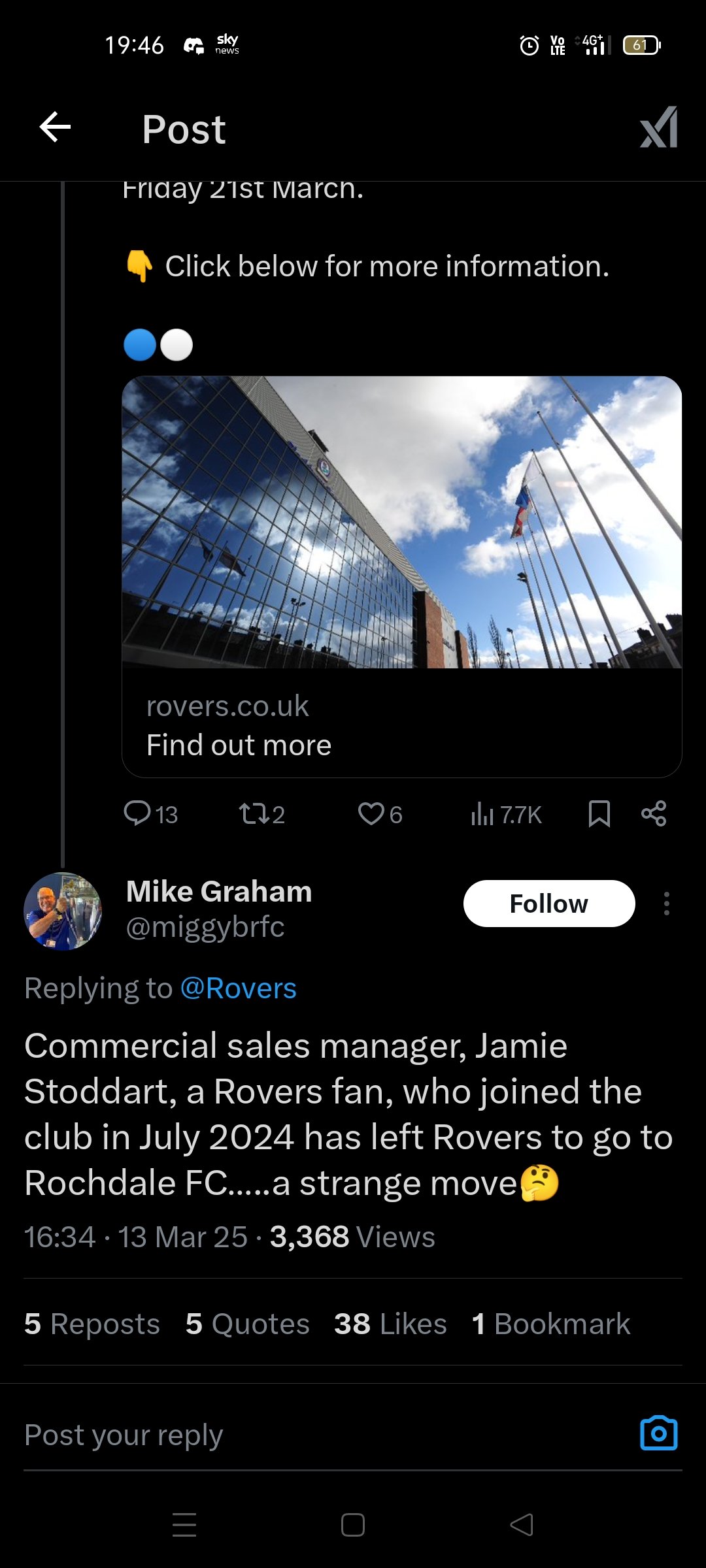Attach photo using camera icon
Screen dimensions: 706x1568
(x=658, y=1434)
